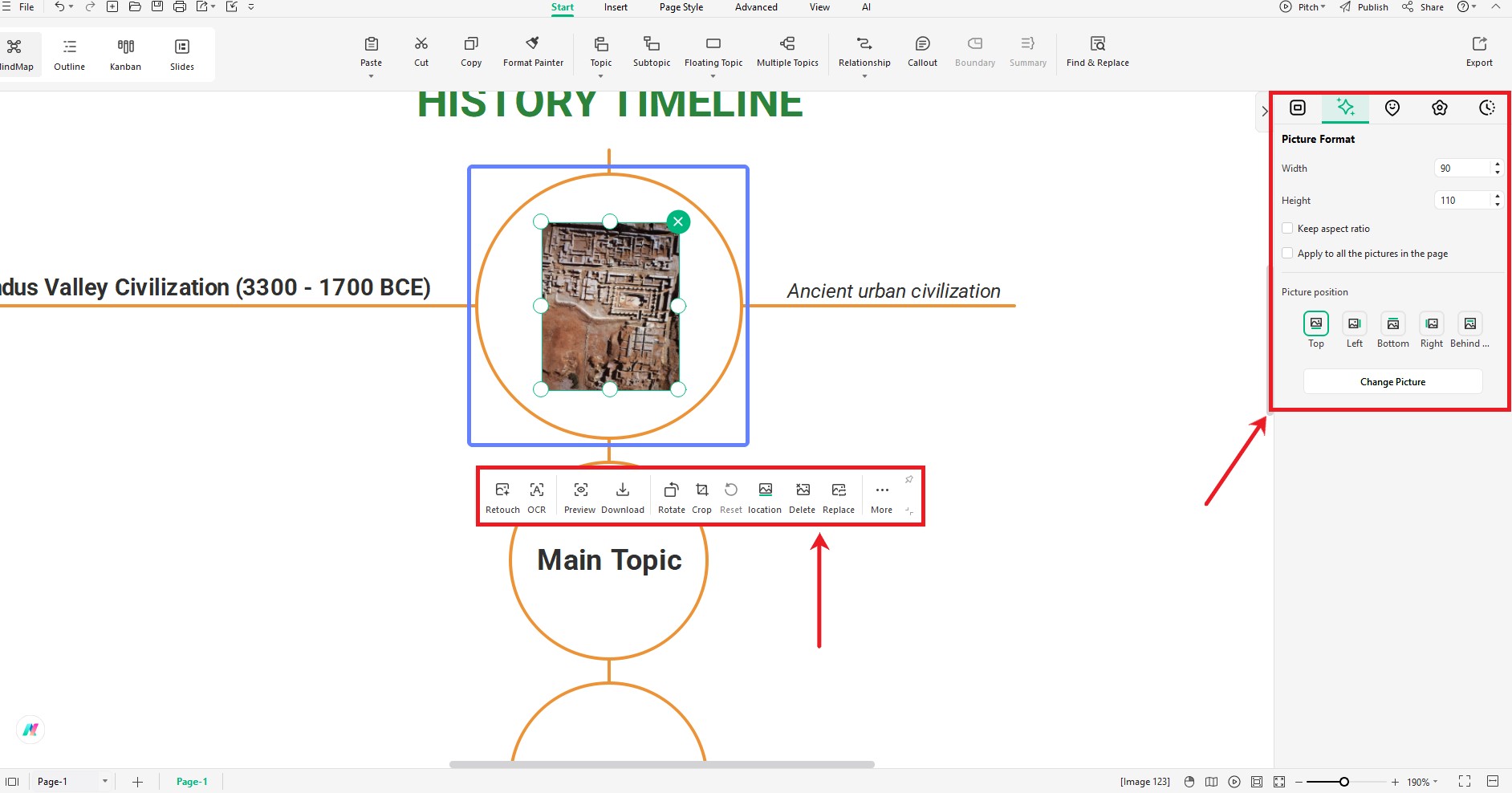
Task: Open the picture location option
Action: coord(765,498)
